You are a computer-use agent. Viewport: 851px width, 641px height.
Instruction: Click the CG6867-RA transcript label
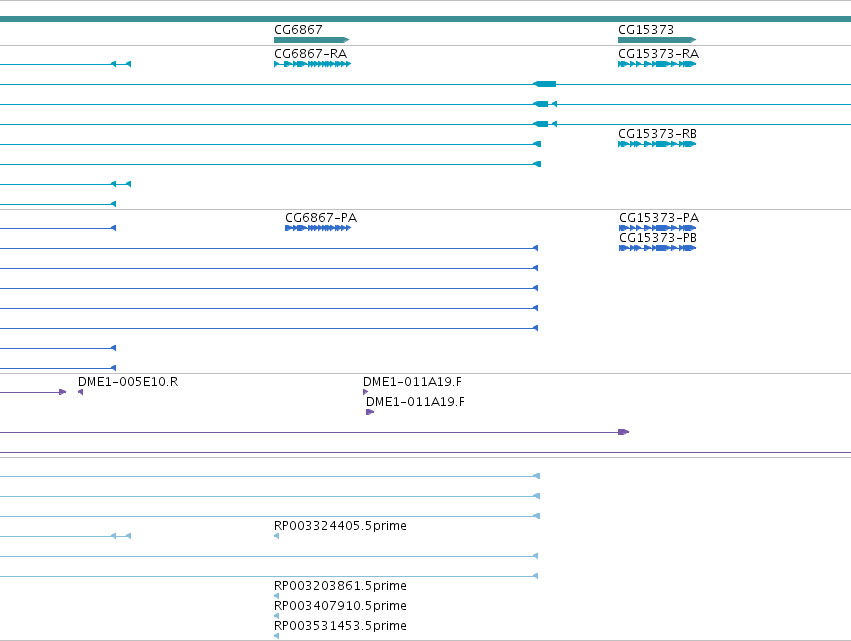tap(310, 54)
